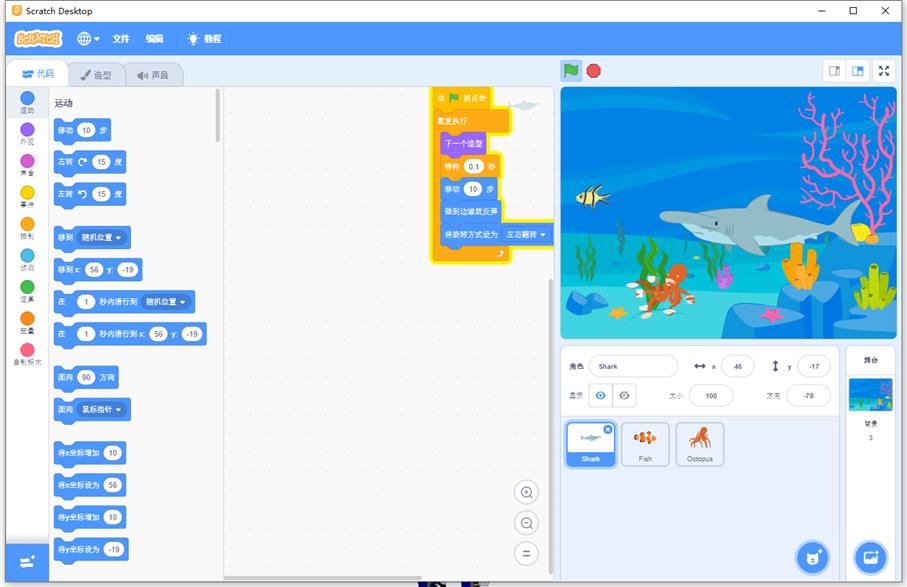The height and width of the screenshot is (587, 907).
Task: Open the 文件 menu
Action: pos(121,39)
